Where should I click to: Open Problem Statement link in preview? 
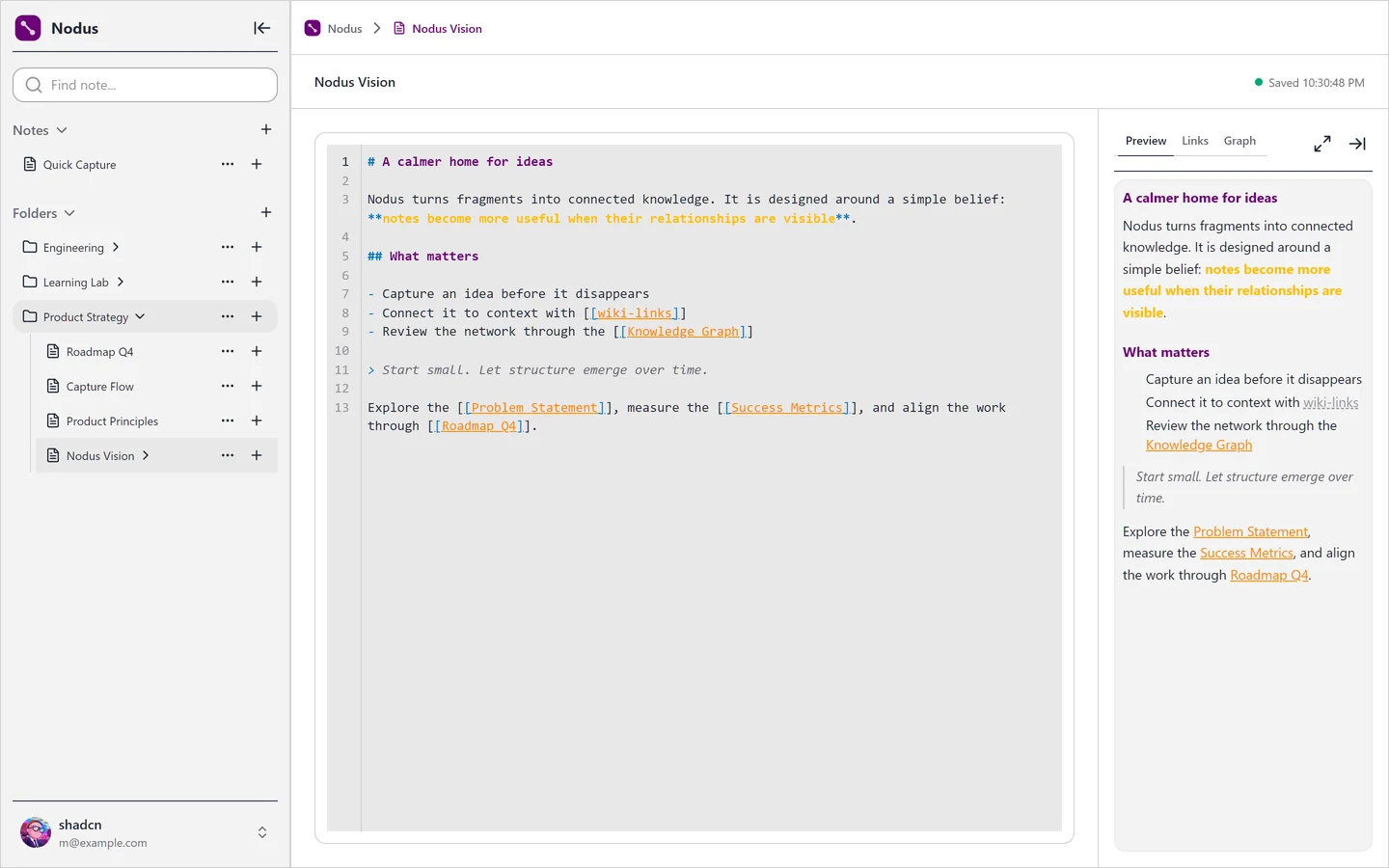[1251, 531]
